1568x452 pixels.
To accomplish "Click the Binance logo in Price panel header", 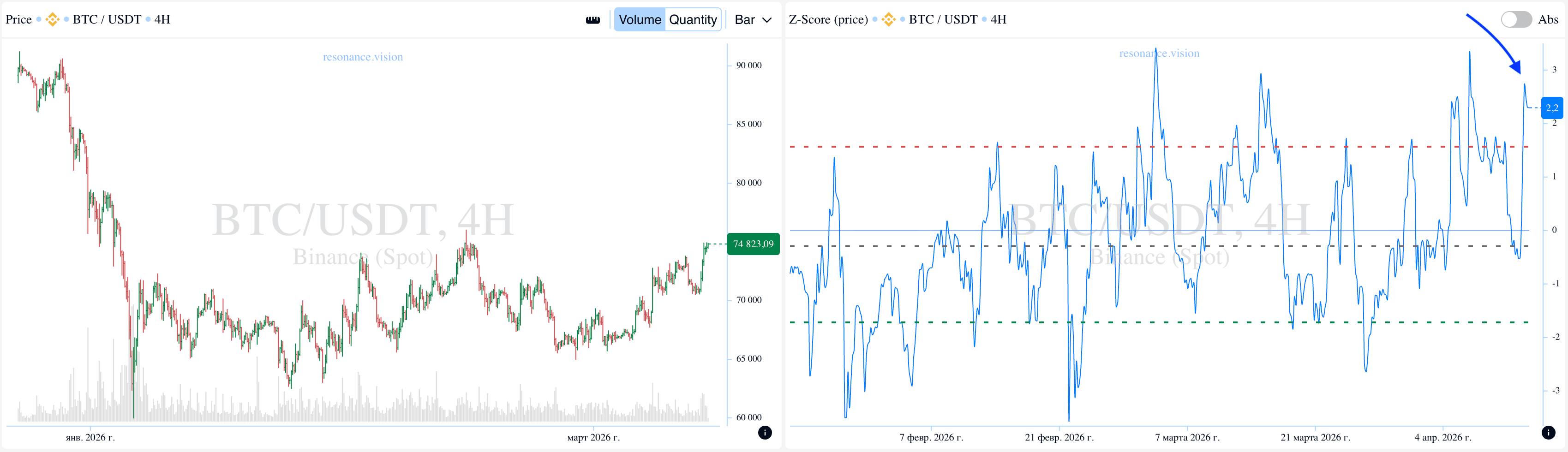I will coord(53,19).
